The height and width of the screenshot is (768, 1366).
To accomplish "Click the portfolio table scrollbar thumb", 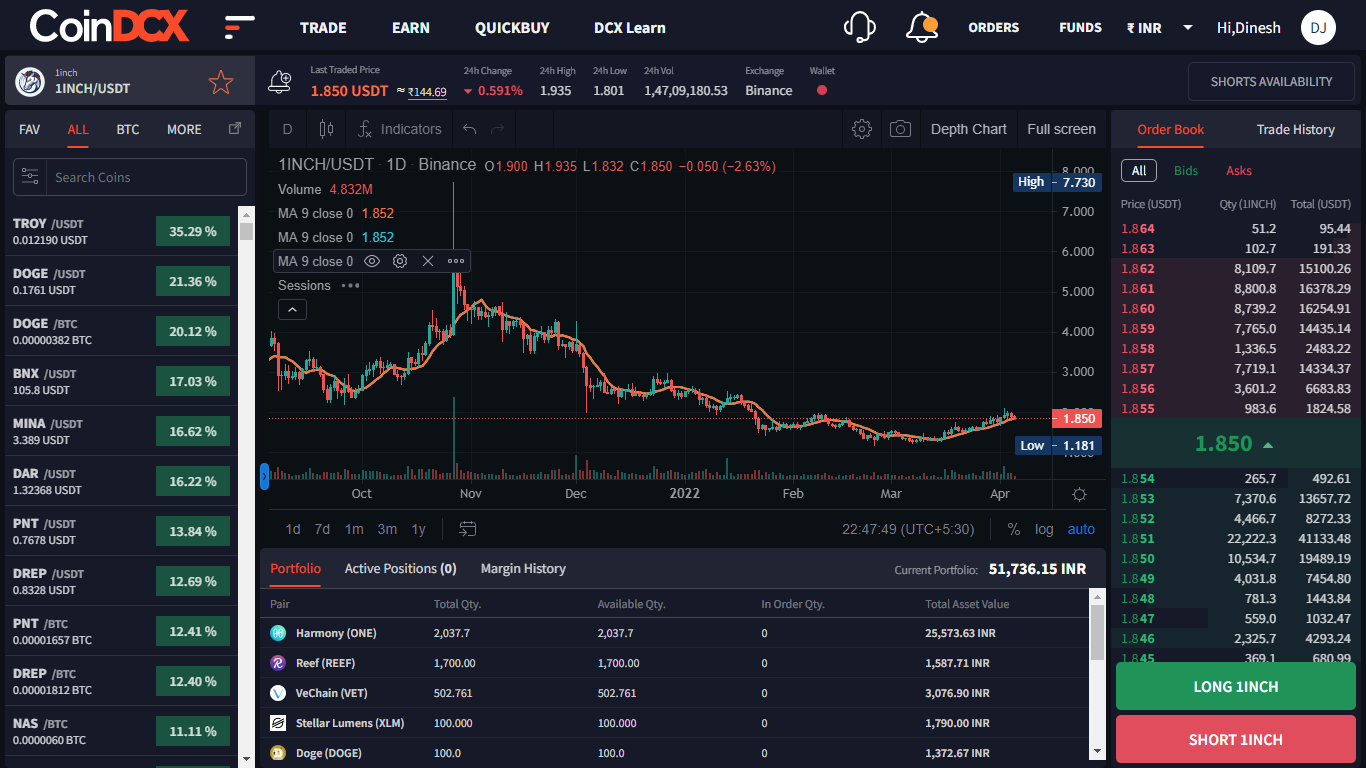I will click(1097, 632).
